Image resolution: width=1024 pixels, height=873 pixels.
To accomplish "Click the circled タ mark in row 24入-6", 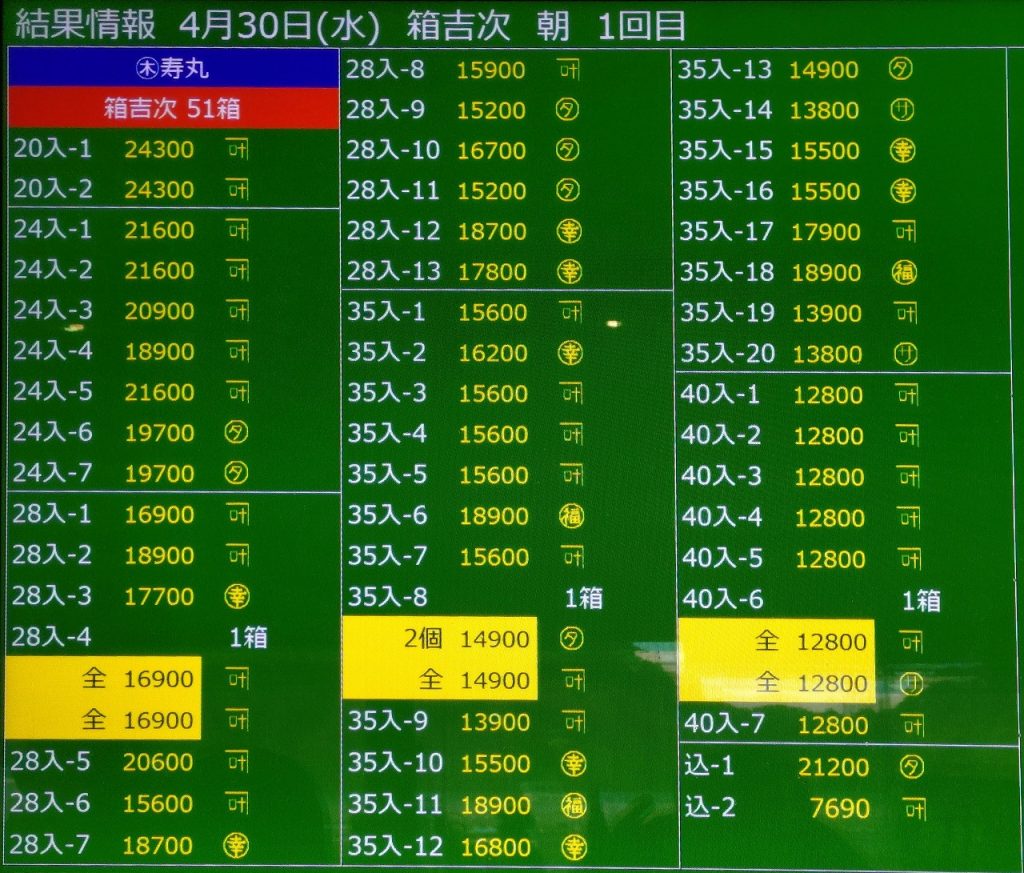I will 236,432.
